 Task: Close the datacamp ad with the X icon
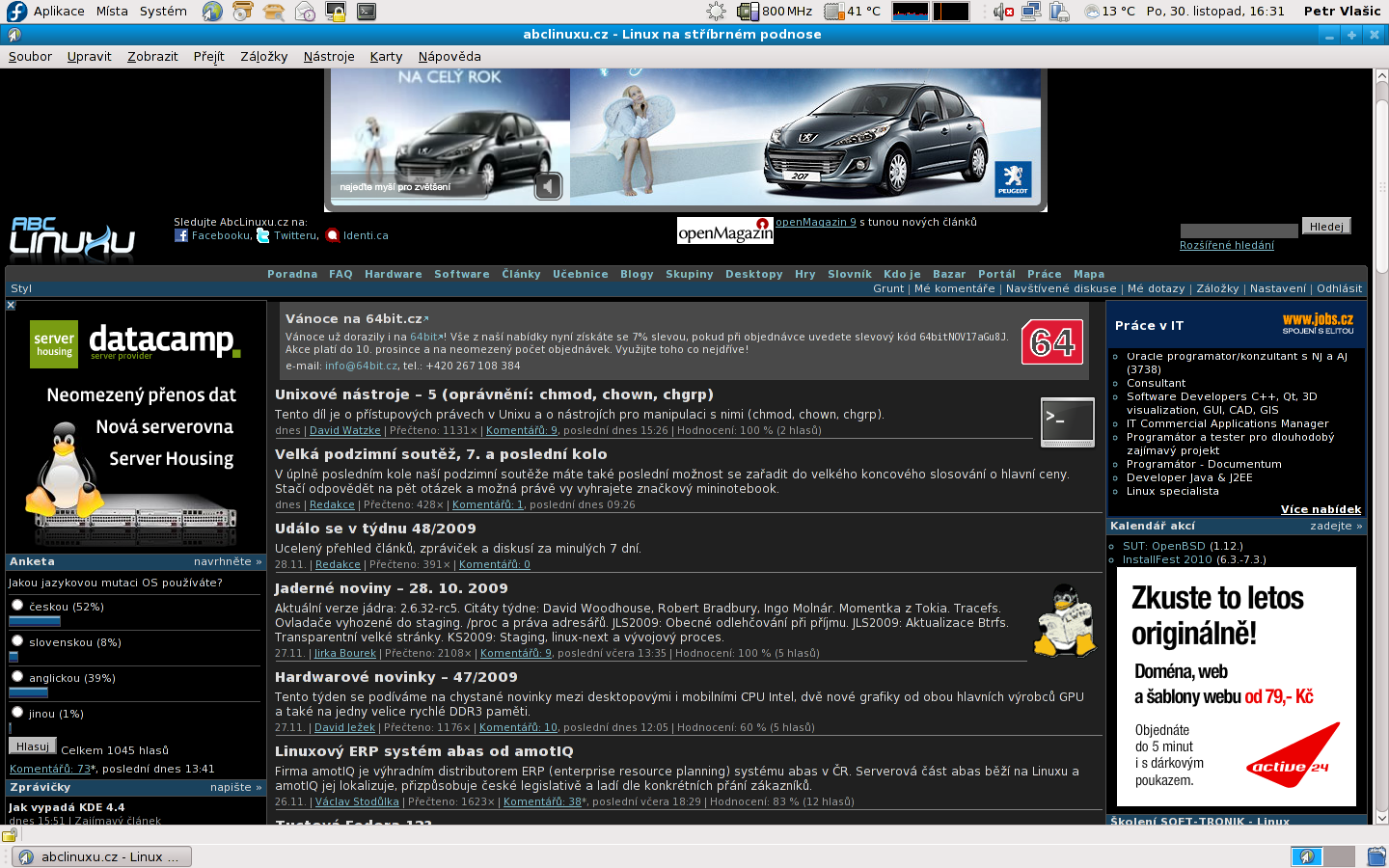coord(11,305)
